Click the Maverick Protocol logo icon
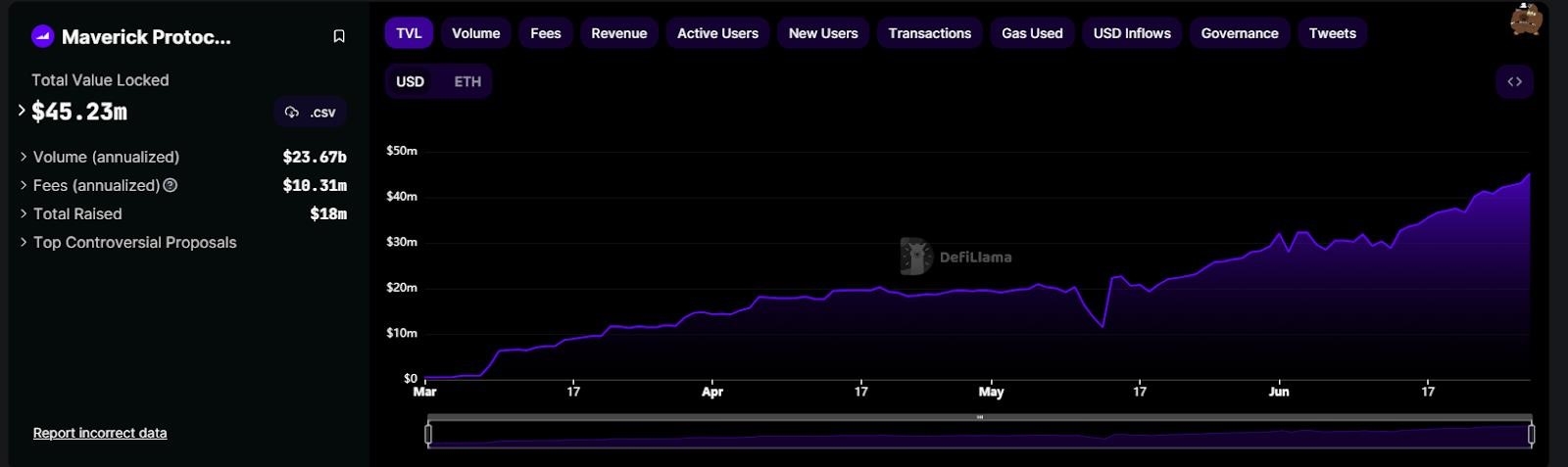The height and width of the screenshot is (467, 1568). pyautogui.click(x=42, y=36)
